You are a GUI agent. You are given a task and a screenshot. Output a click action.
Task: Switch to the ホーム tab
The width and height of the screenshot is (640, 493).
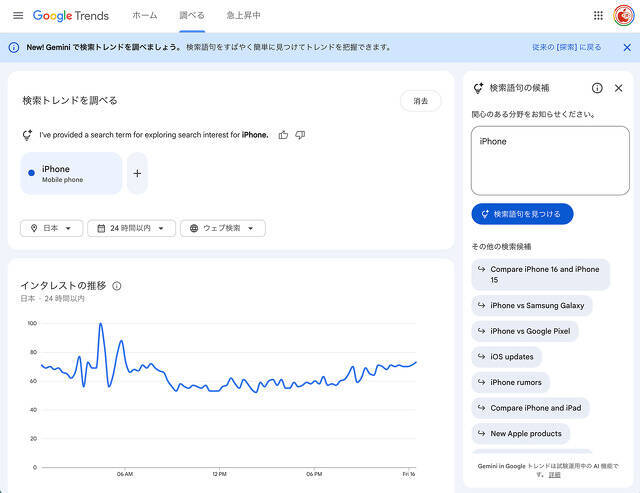pyautogui.click(x=145, y=16)
